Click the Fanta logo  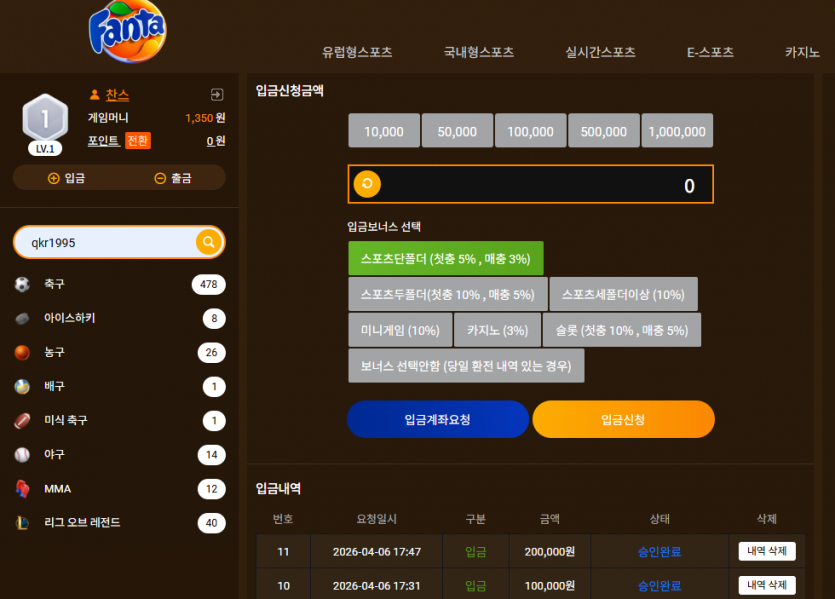(x=127, y=31)
